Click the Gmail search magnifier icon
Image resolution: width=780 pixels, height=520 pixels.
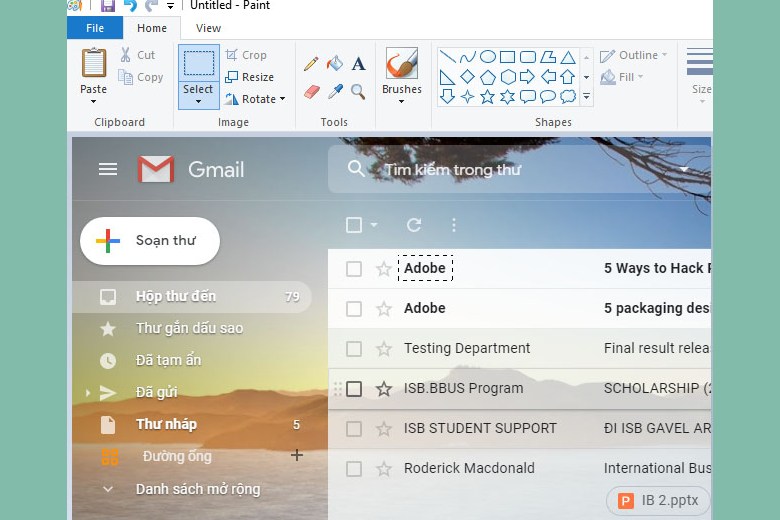pyautogui.click(x=356, y=169)
